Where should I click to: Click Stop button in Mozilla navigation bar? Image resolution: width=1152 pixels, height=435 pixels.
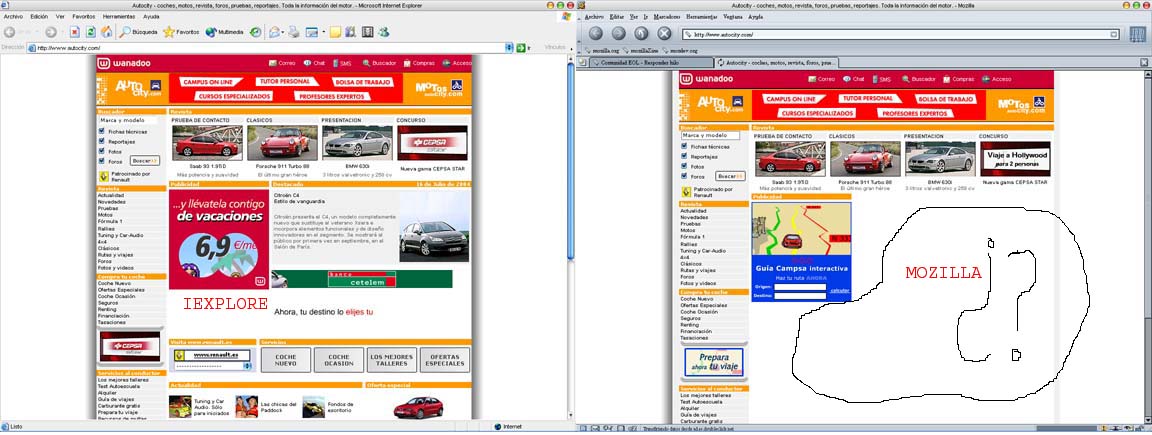[664, 33]
